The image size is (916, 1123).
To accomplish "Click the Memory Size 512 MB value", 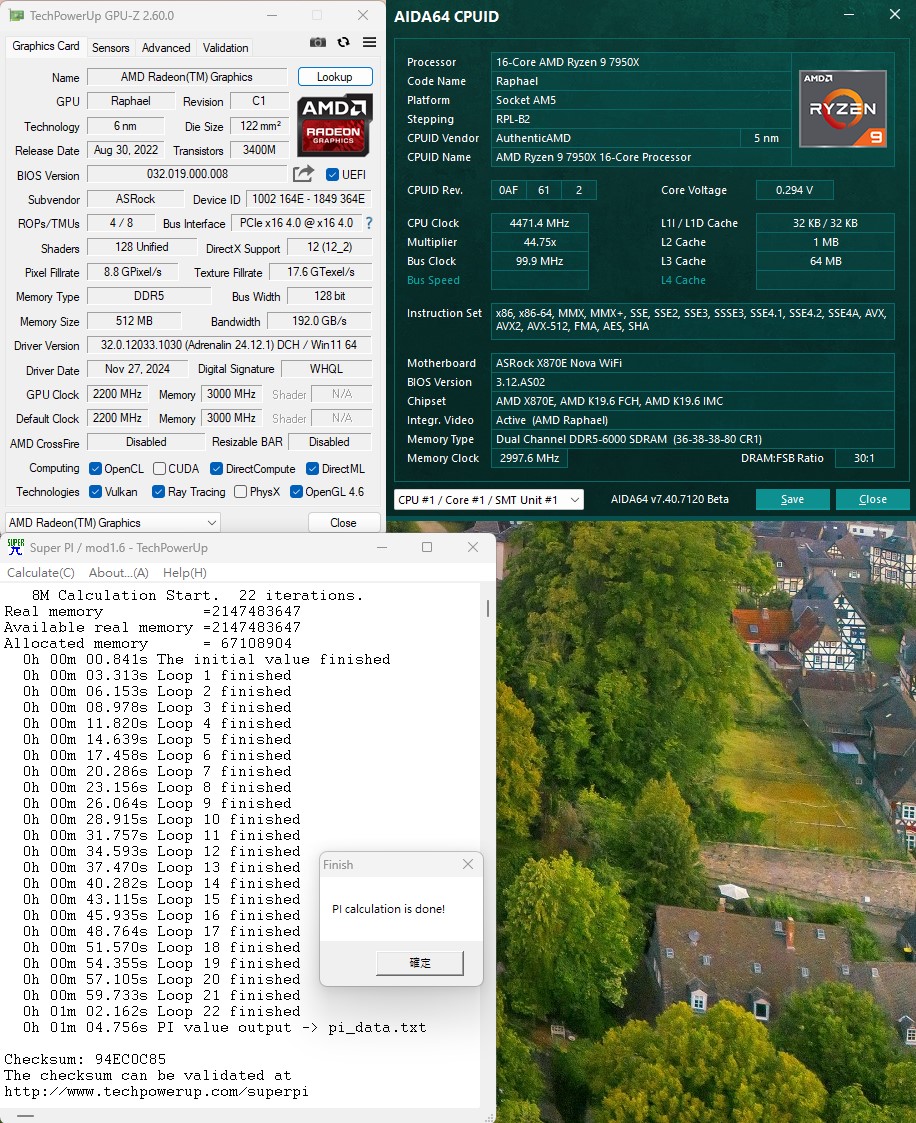I will click(135, 321).
